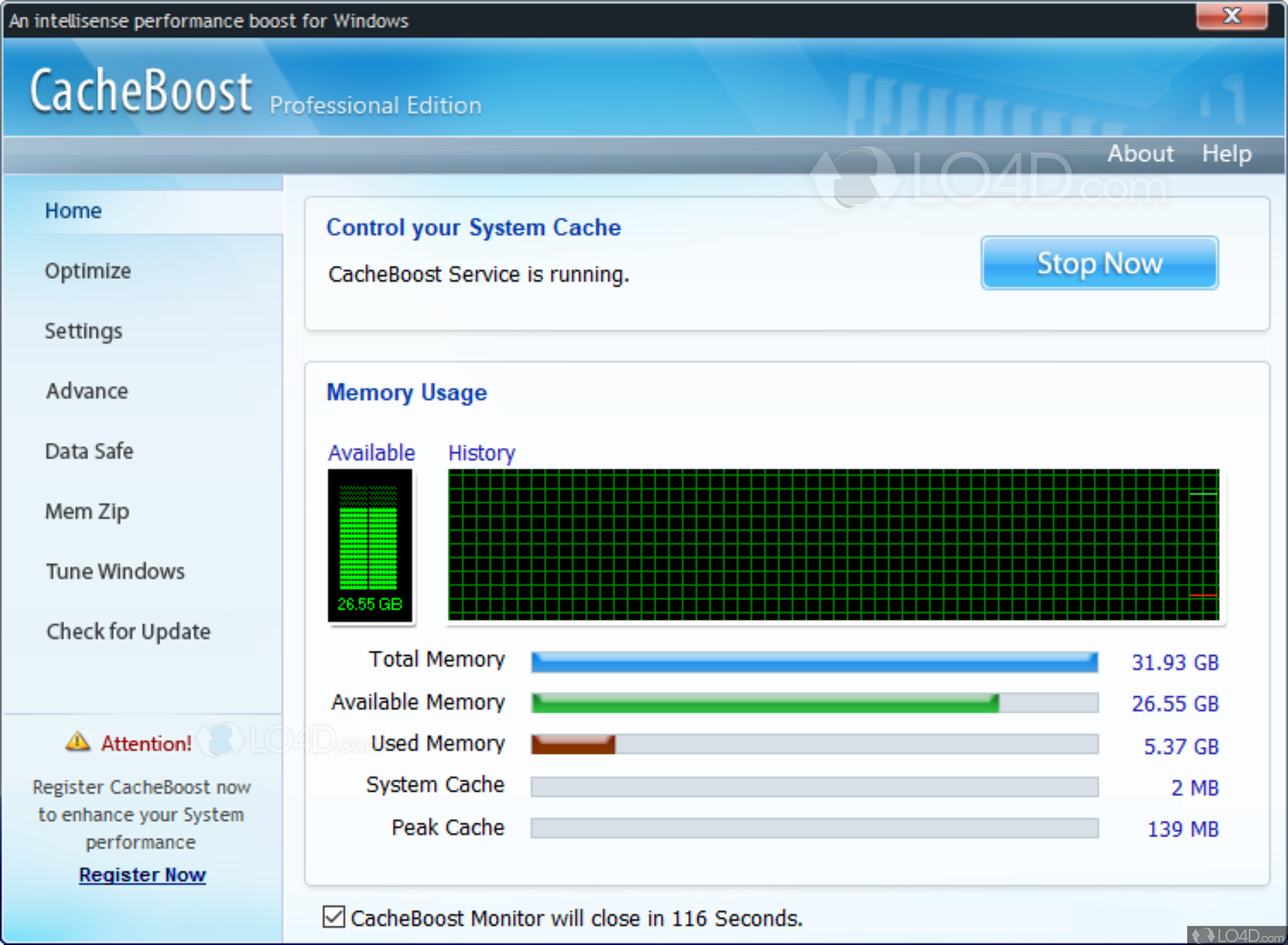Screen dimensions: 1288x945
Task: Click the memory History graph
Action: click(833, 544)
